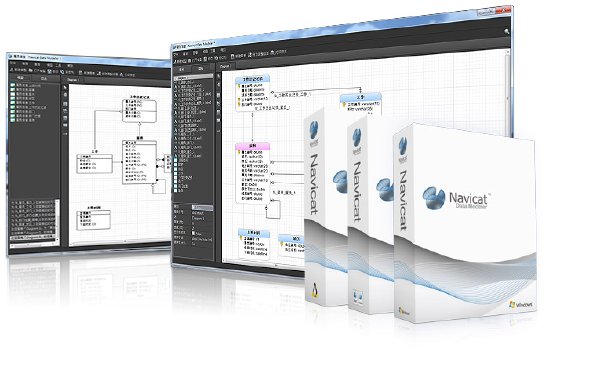Select the pointer tool in front window palette
This screenshot has width=600, height=366.
pyautogui.click(x=218, y=76)
